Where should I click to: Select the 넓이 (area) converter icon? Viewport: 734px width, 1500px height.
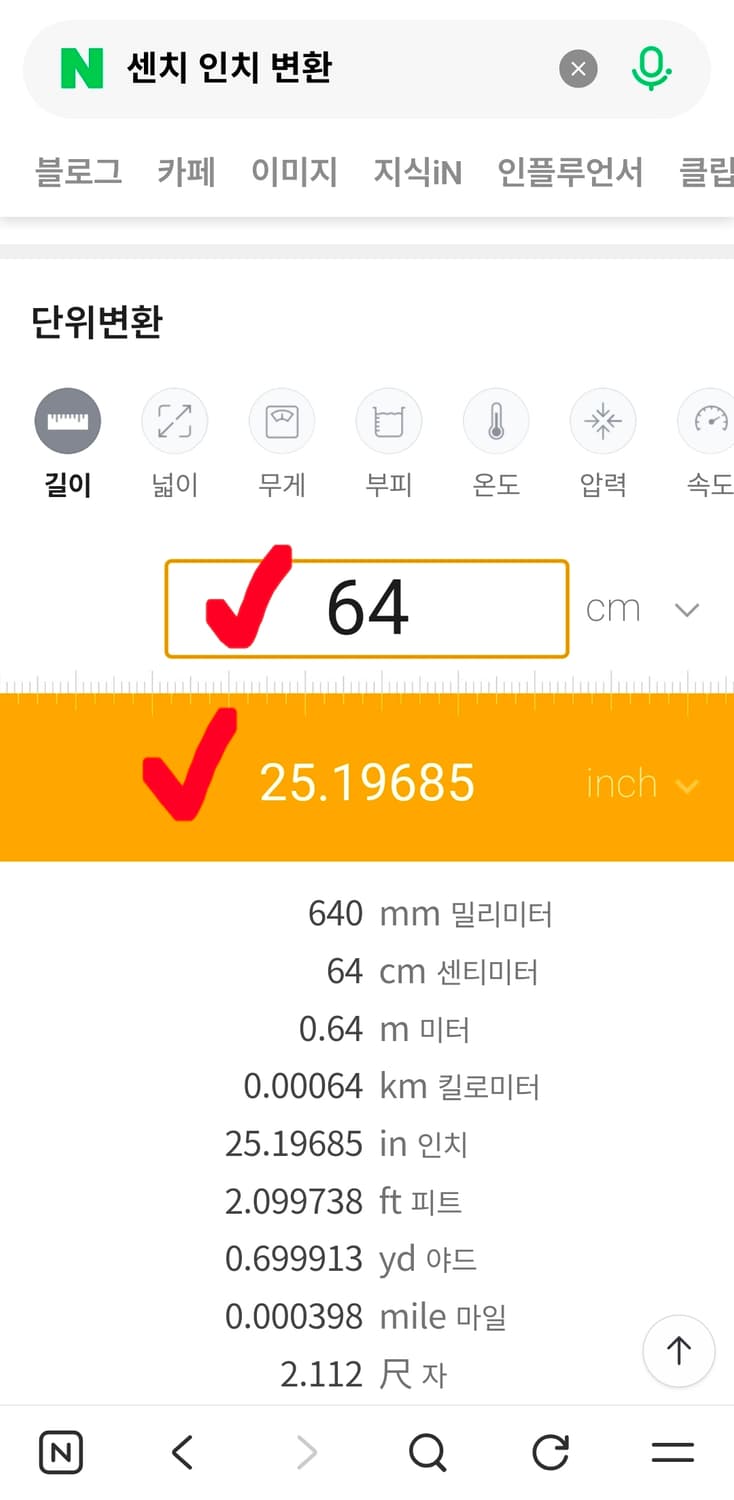tap(175, 420)
